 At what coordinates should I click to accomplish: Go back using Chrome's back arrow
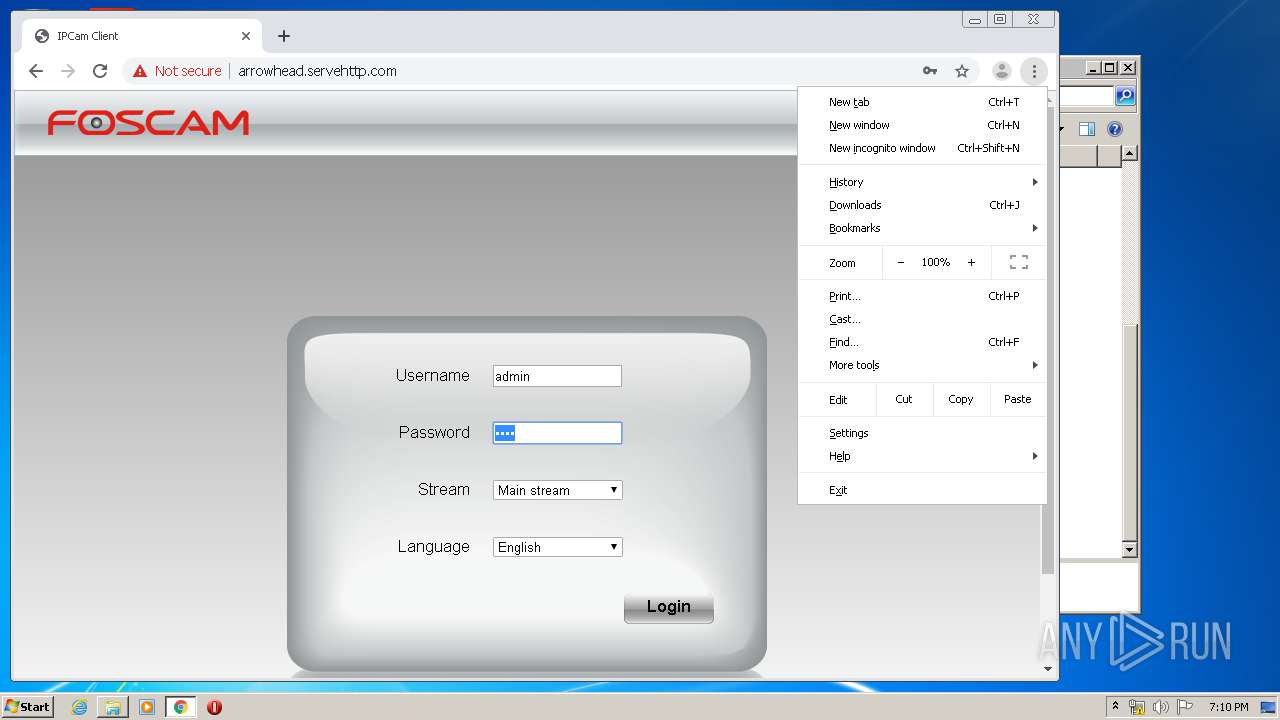click(x=36, y=71)
